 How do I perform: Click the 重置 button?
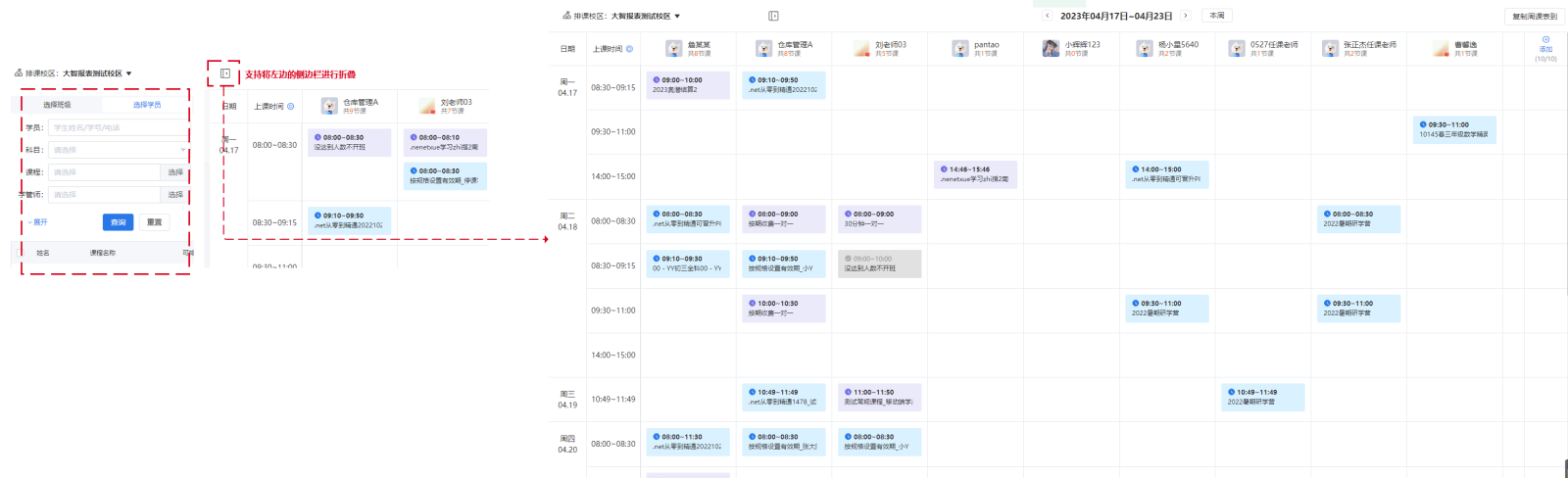pos(154,222)
